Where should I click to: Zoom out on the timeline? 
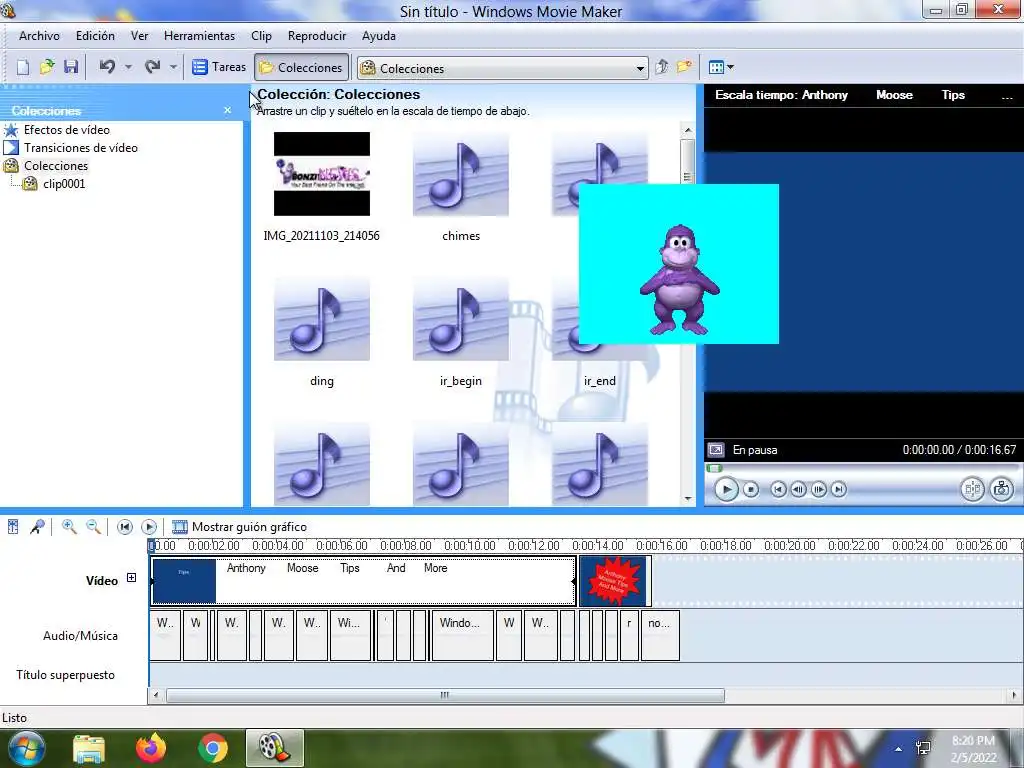(x=93, y=527)
